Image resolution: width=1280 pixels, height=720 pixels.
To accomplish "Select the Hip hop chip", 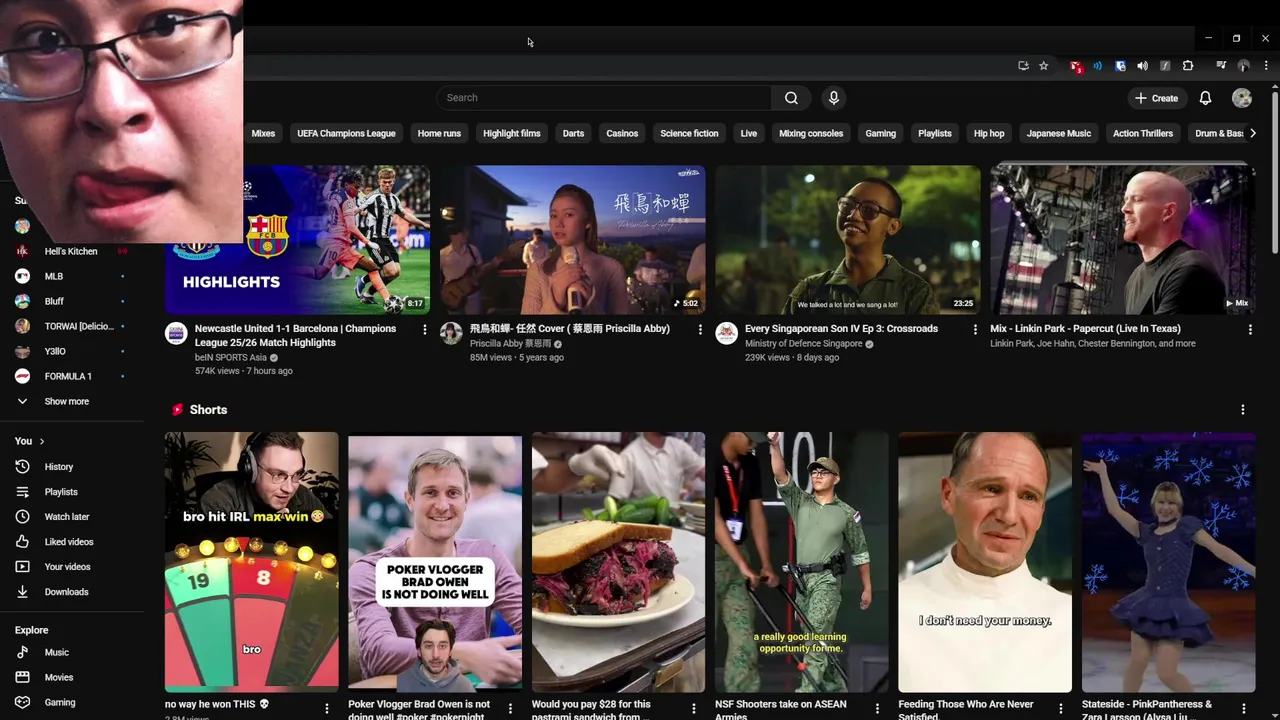I will coord(989,133).
